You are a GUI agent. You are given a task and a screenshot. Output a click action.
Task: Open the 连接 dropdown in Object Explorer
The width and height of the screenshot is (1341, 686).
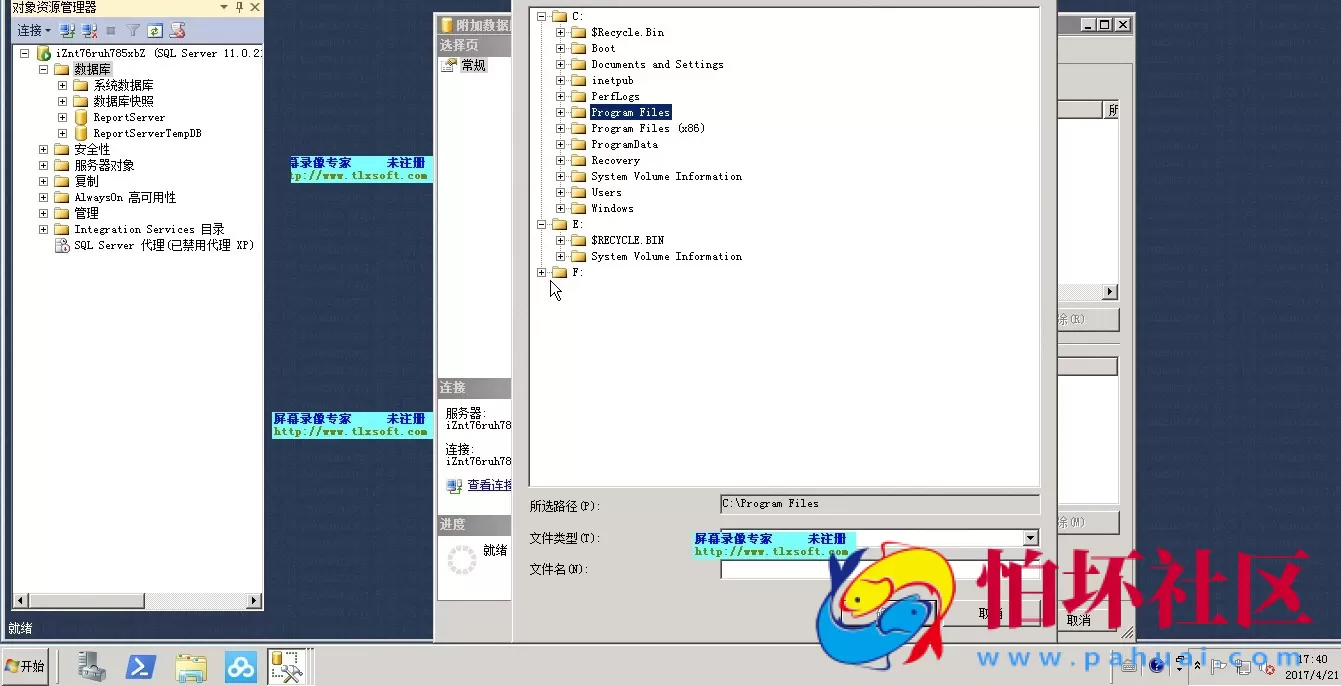coord(34,31)
